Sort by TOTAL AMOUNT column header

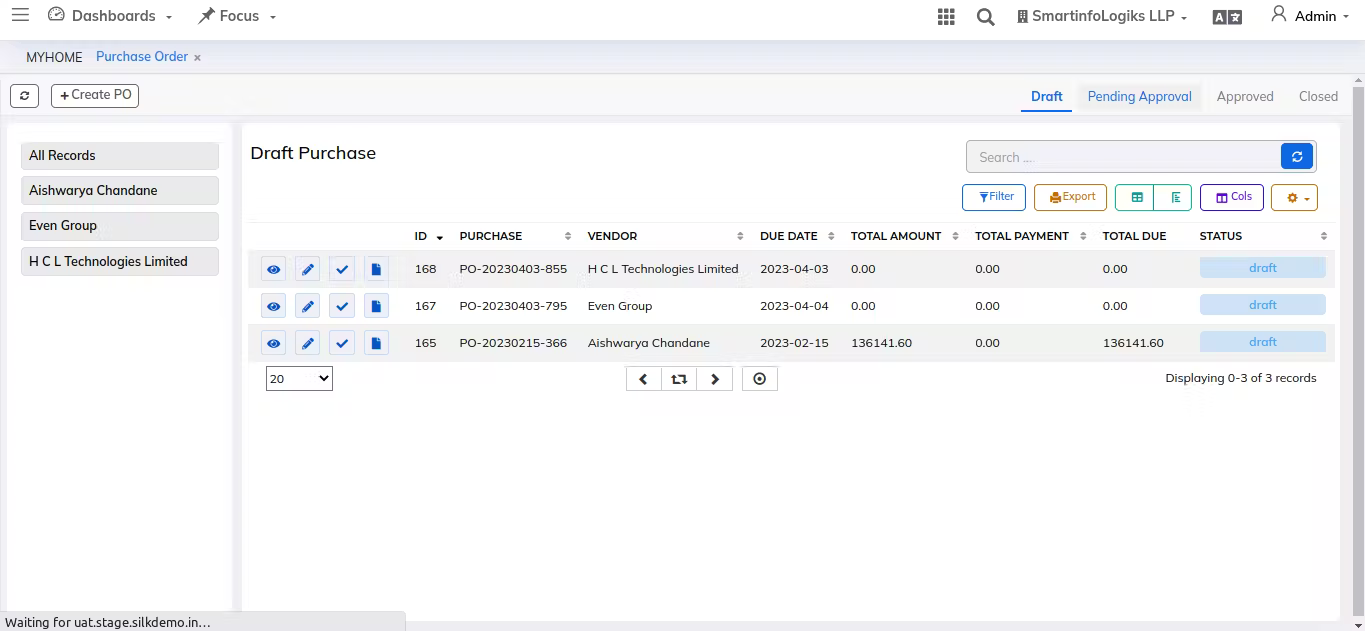pyautogui.click(x=905, y=236)
